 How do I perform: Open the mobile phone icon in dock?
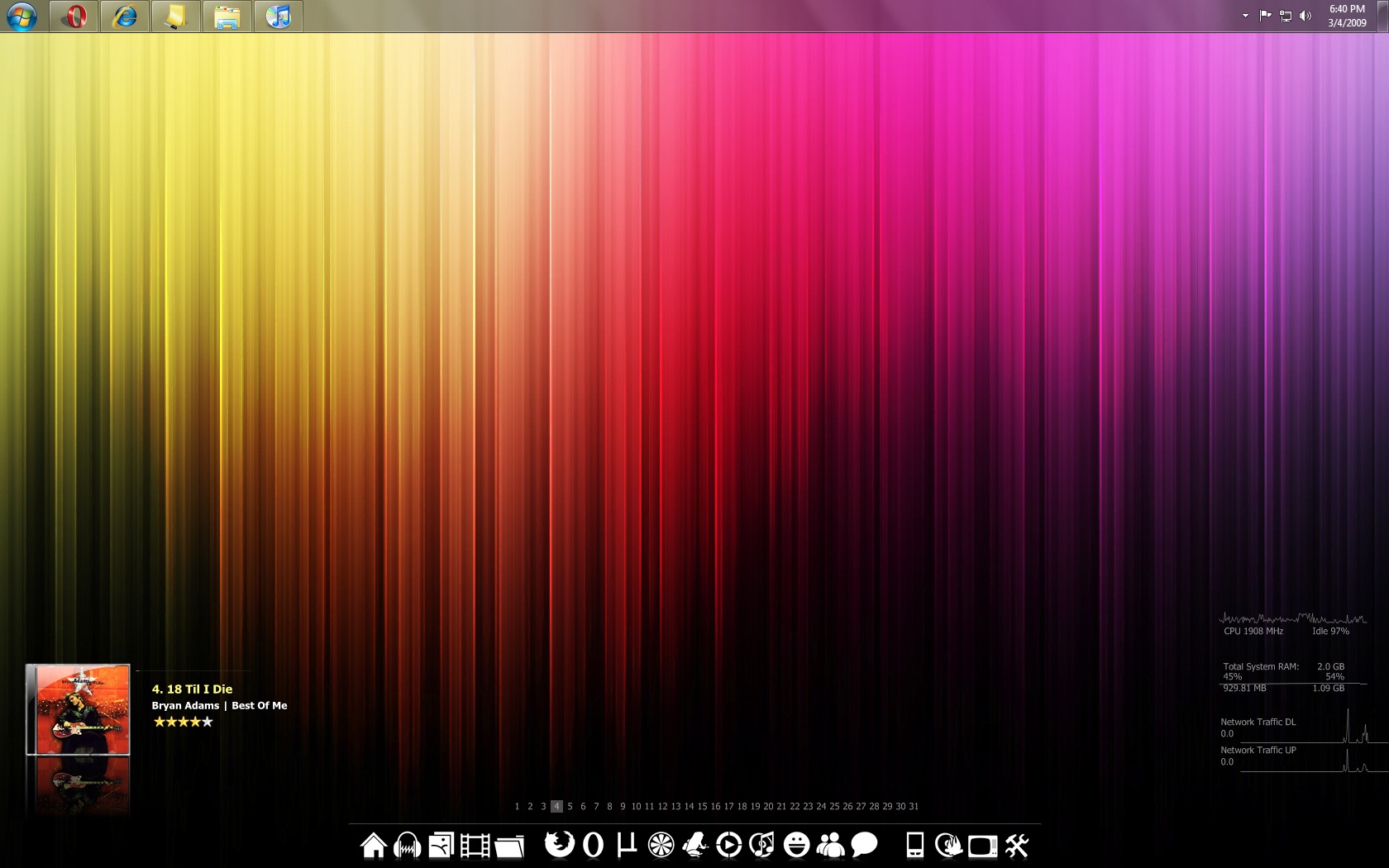[x=914, y=844]
